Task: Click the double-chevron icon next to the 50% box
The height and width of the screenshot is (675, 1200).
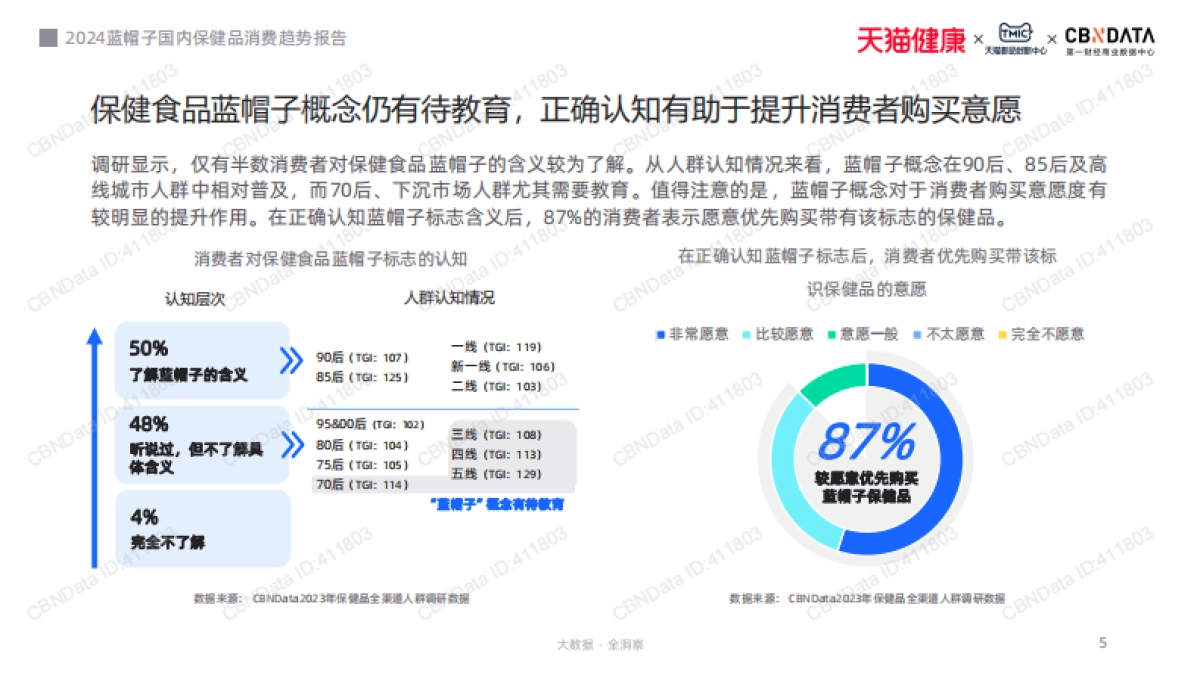Action: point(290,360)
